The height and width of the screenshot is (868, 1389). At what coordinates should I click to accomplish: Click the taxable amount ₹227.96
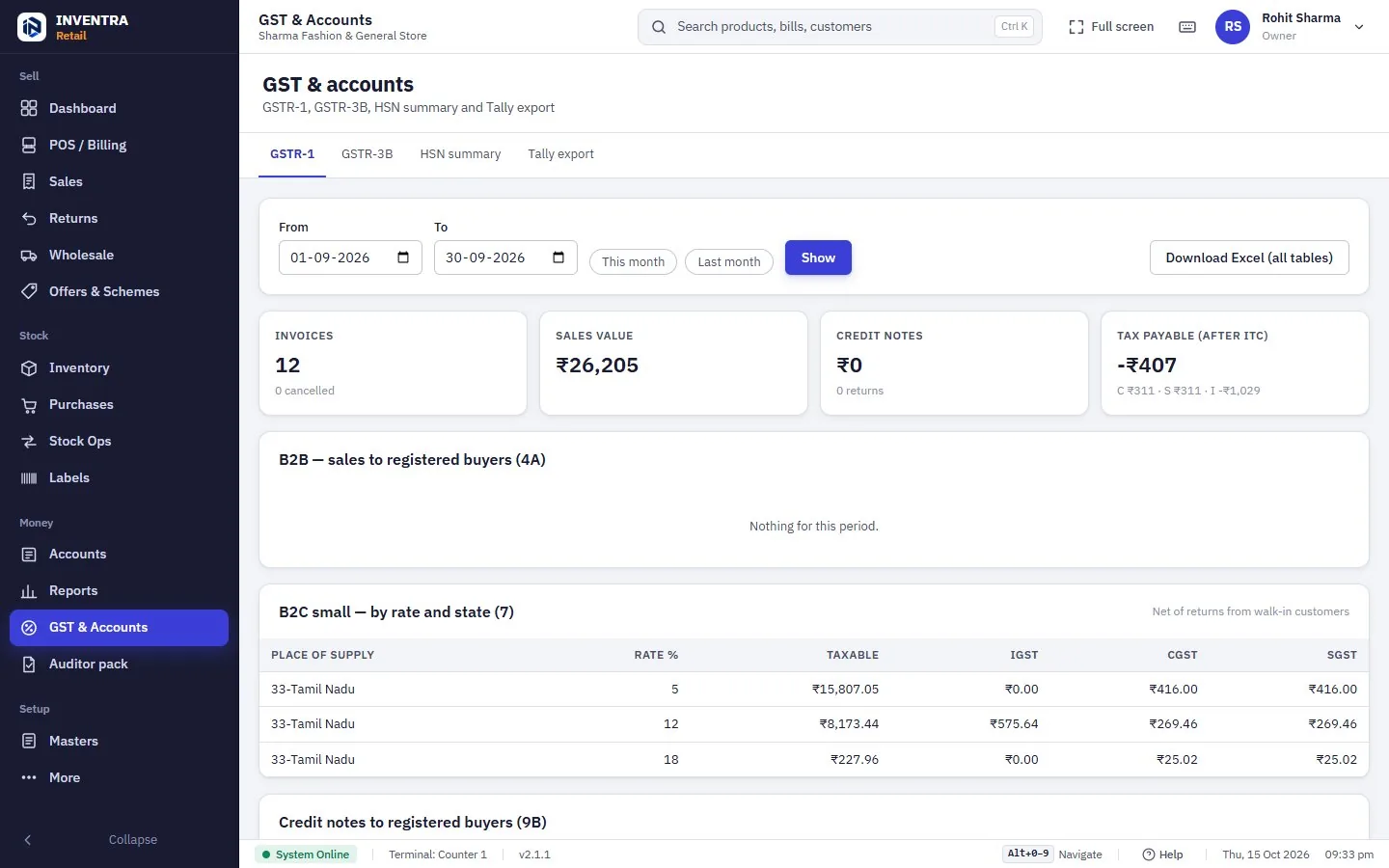pyautogui.click(x=855, y=760)
